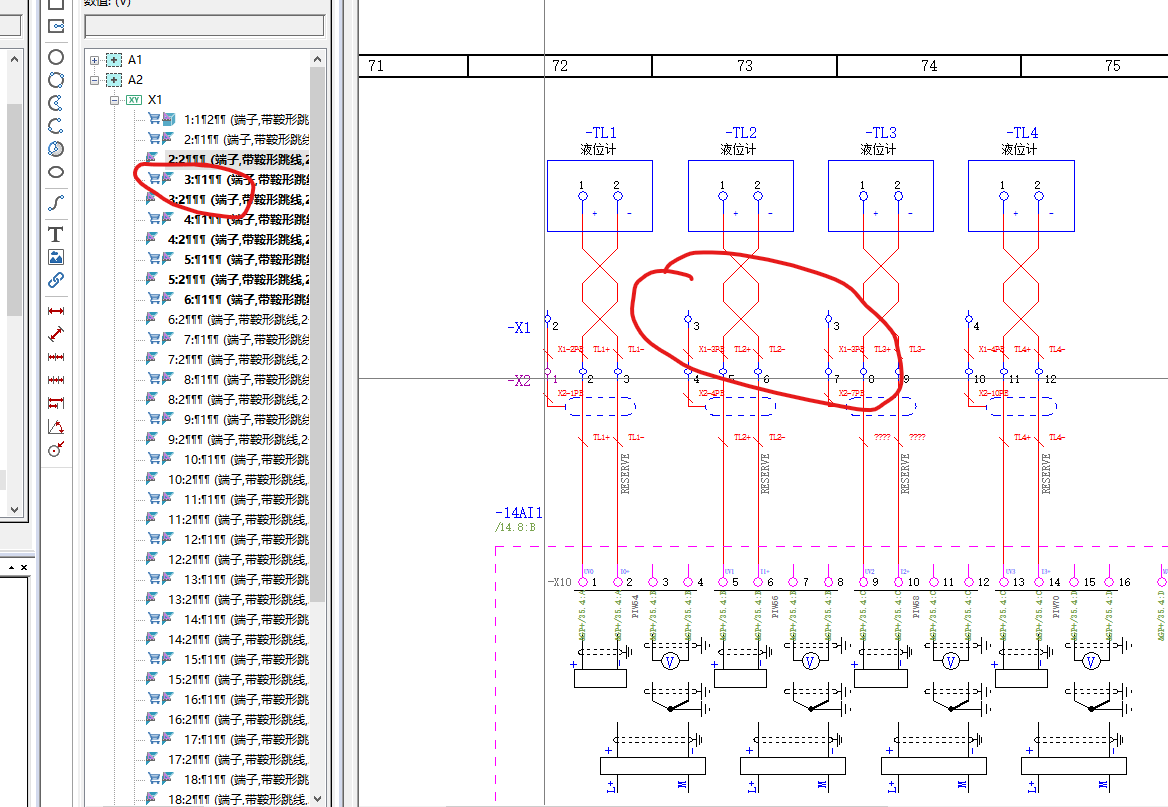Collapse the X1 terminal strip node
Viewport: 1168px width, 807px height.
(115, 100)
